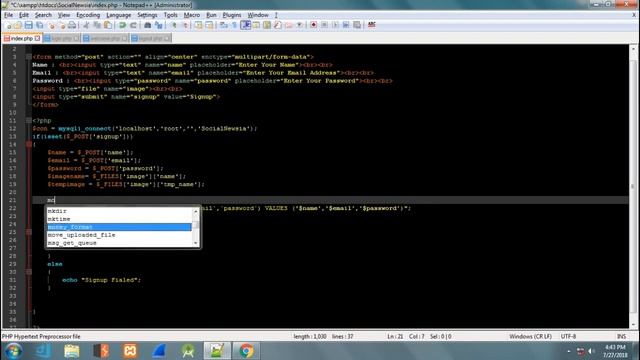Open the File menu
This screenshot has width=640, height=360.
coord(8,15)
